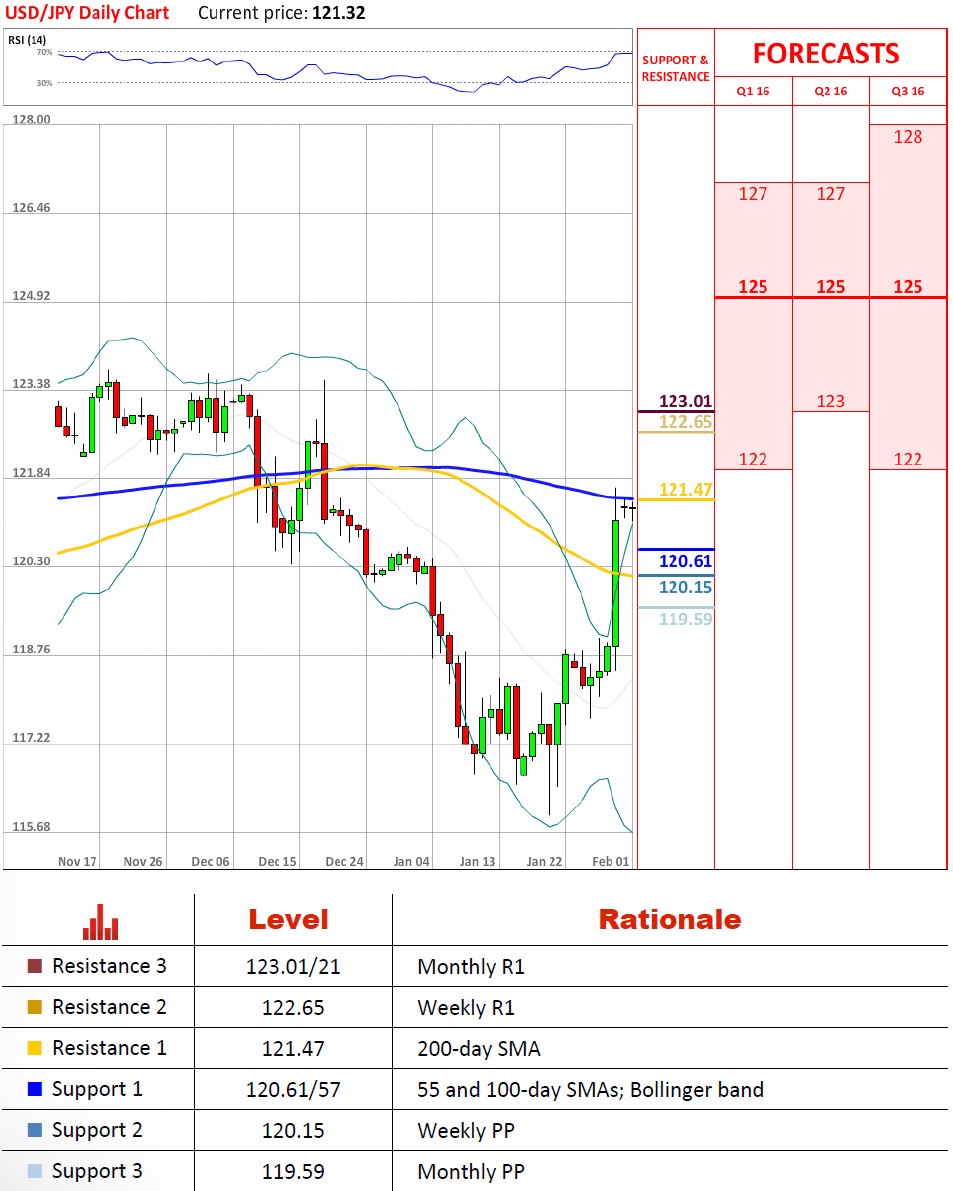Viewport: 953px width, 1191px height.
Task: Click the 127 forecast value in Q1 16
Action: pos(753,194)
